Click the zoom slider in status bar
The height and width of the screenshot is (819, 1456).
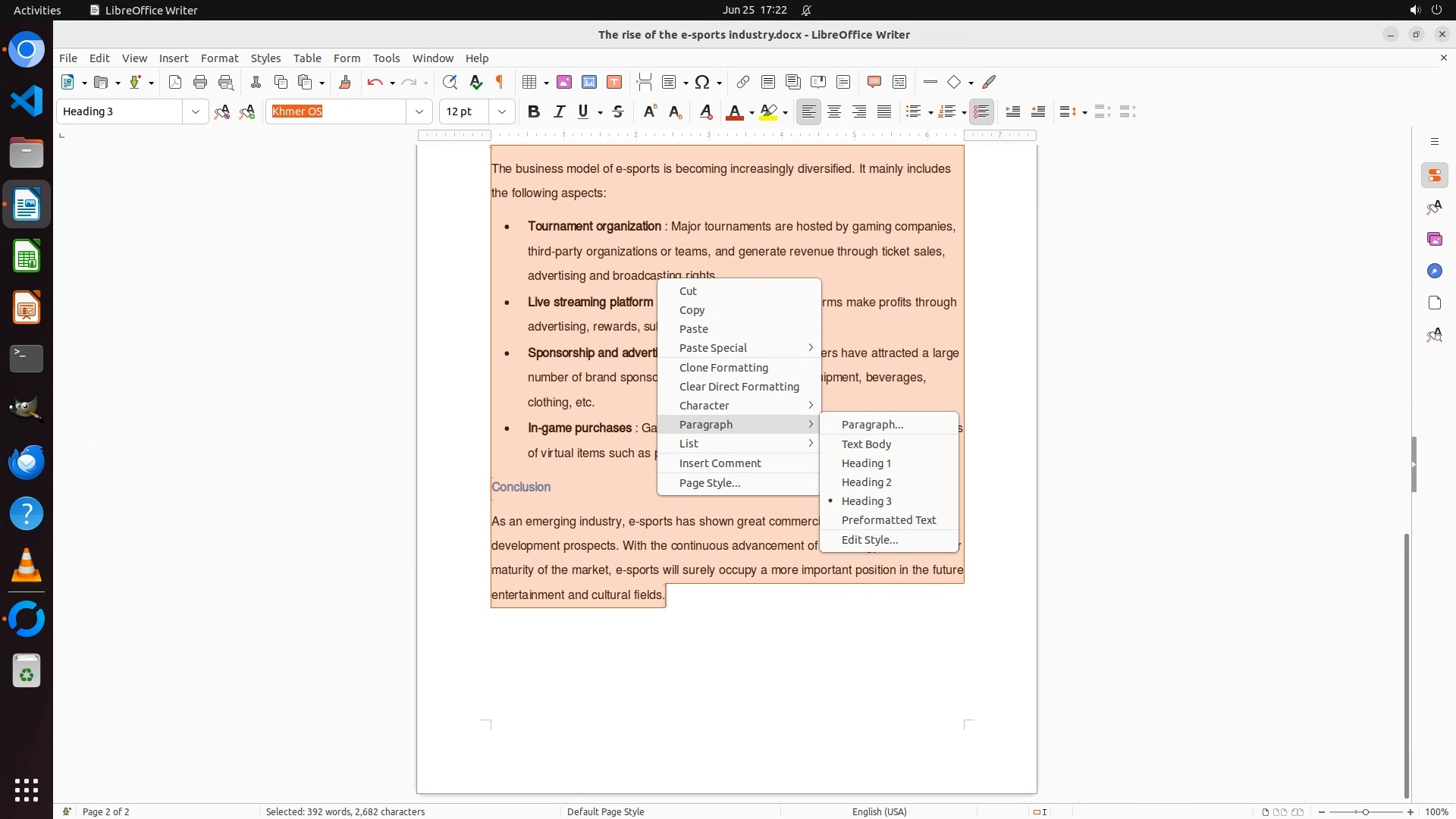point(1365,811)
